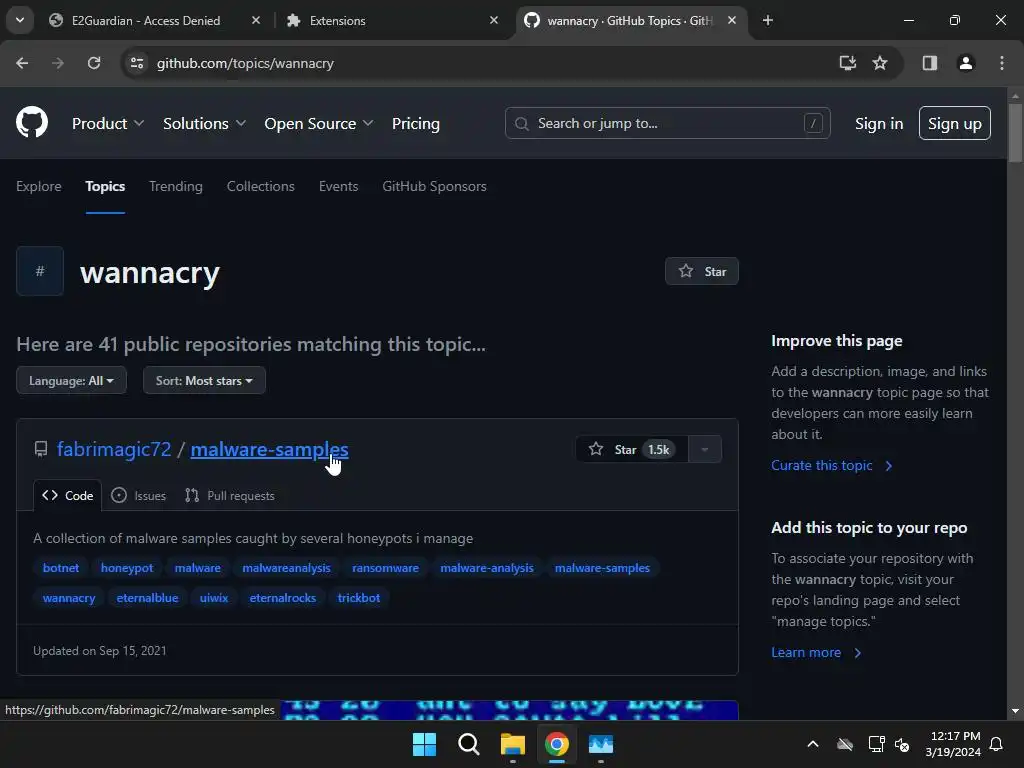Screen dimensions: 1024x768
Task: Click the uiwix topic tag
Action: click(x=214, y=598)
